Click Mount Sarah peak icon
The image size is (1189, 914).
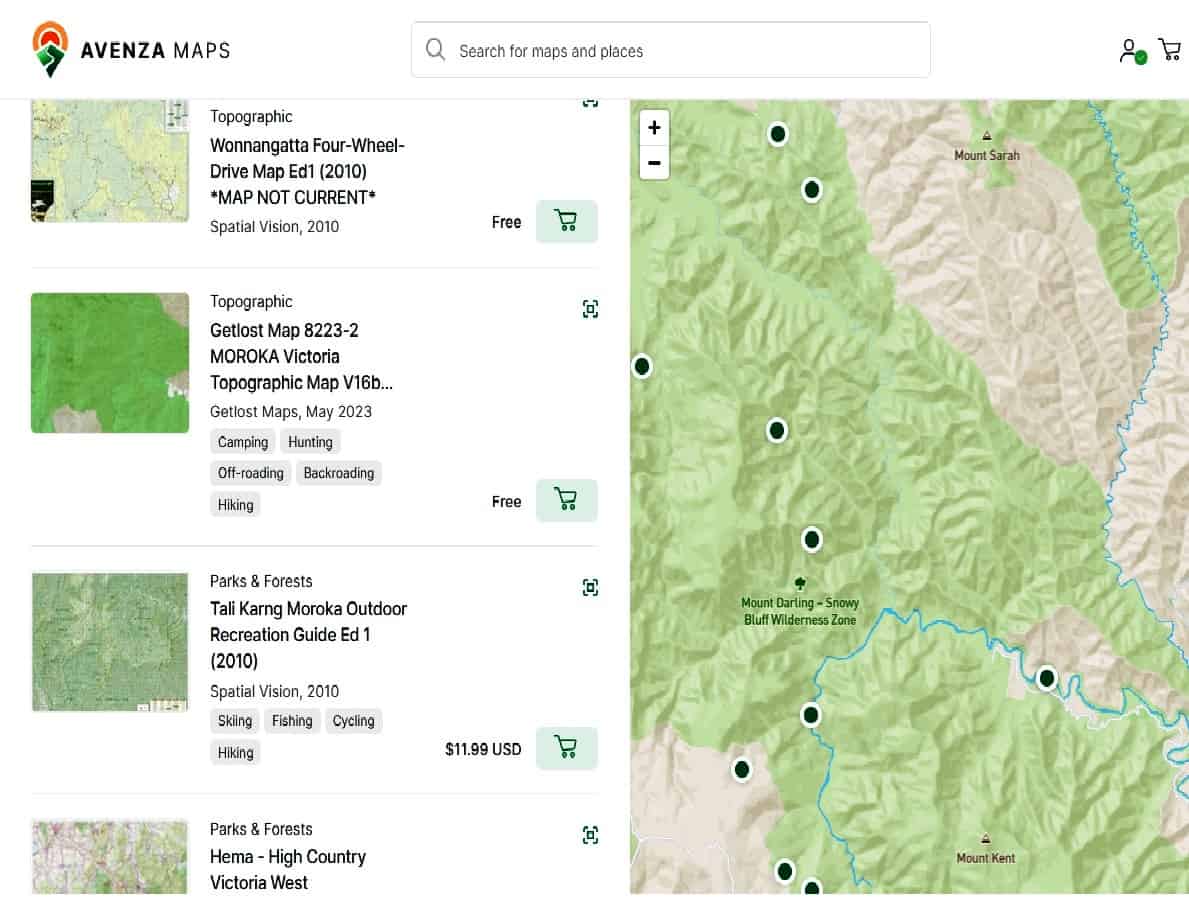[987, 137]
